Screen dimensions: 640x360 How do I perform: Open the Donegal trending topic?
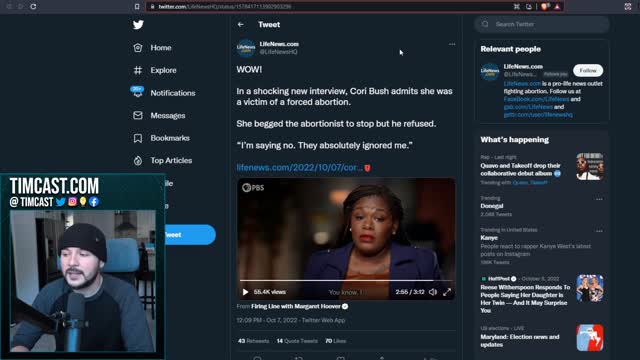click(492, 206)
